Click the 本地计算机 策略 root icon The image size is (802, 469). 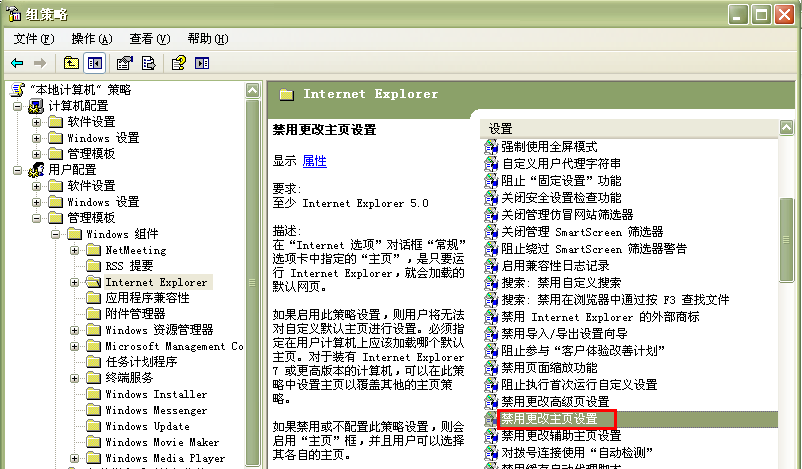[18, 90]
